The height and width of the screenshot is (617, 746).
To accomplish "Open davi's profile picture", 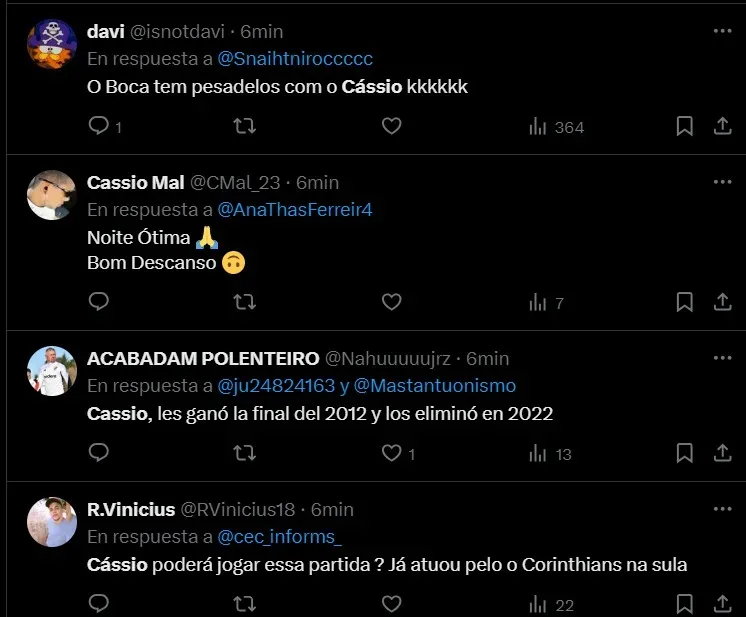I will click(52, 45).
